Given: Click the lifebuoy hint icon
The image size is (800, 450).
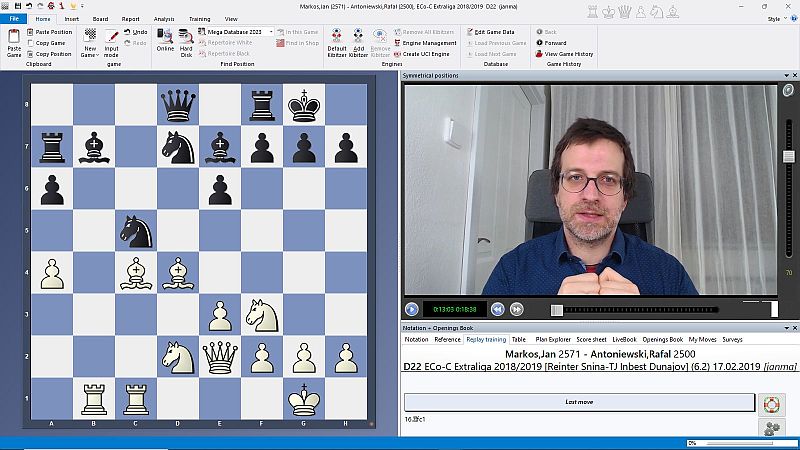Looking at the screenshot, I should 770,404.
